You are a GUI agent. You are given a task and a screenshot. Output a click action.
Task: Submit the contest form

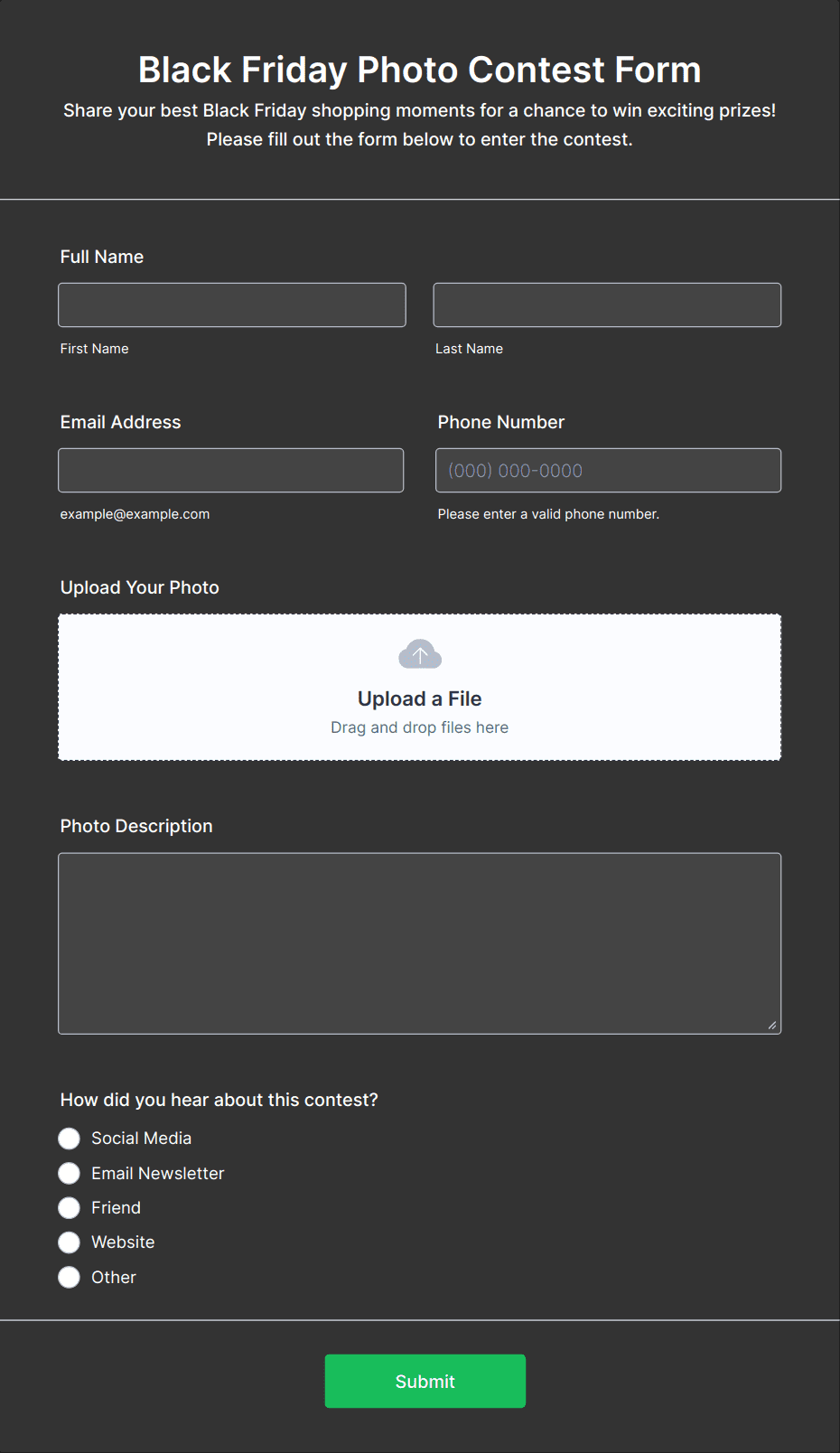425,1381
